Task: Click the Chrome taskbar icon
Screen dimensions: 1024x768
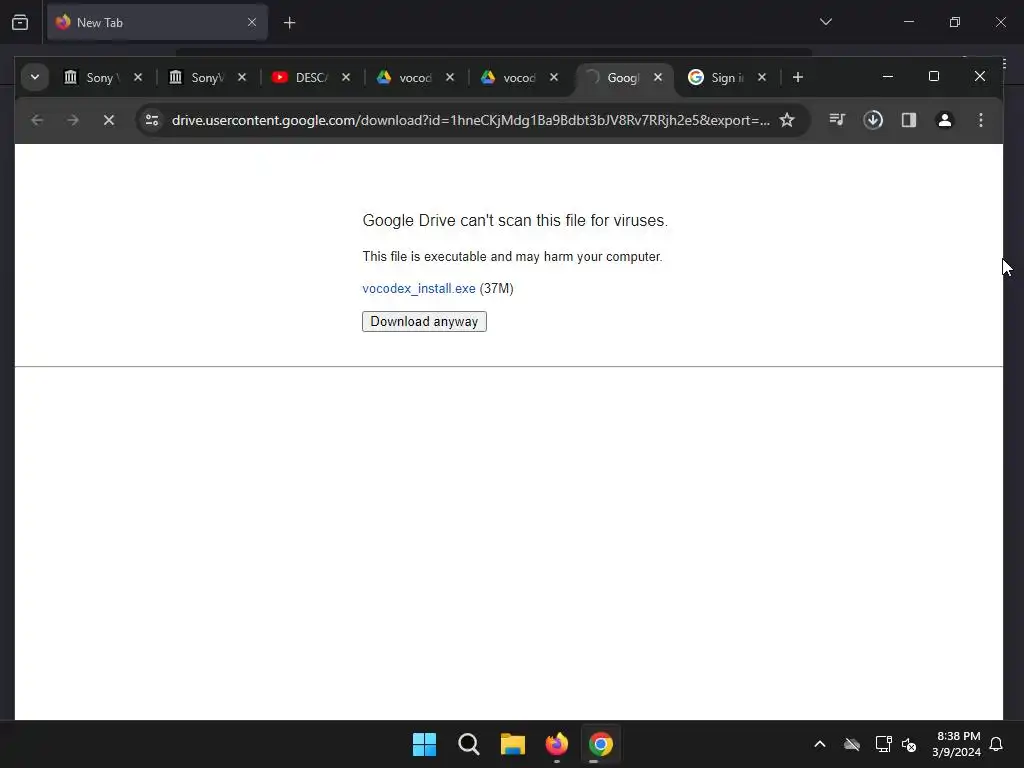Action: click(x=600, y=744)
